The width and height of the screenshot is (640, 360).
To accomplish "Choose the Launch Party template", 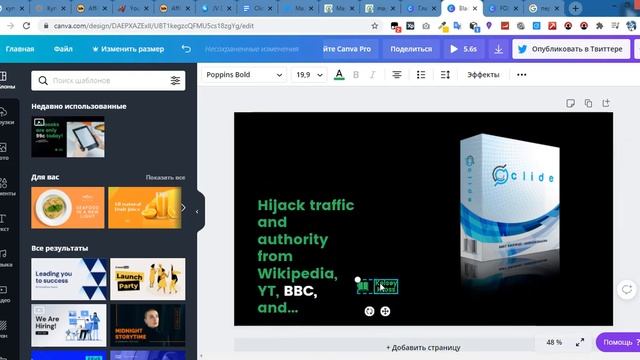I will pos(148,279).
